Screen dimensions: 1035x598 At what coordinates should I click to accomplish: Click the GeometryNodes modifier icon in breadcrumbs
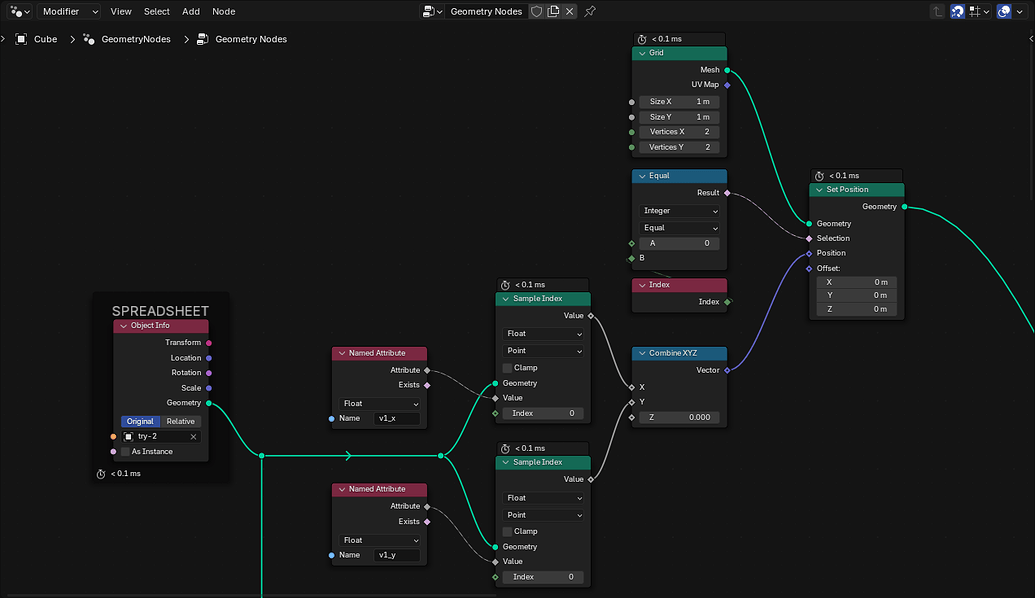88,39
